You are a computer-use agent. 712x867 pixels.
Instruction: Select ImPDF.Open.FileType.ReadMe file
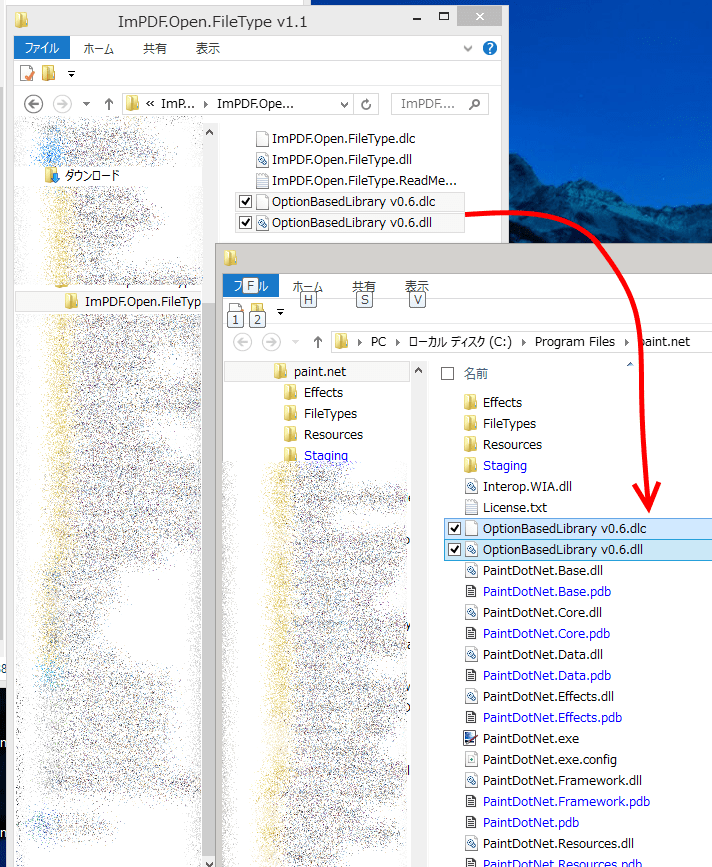pos(364,181)
